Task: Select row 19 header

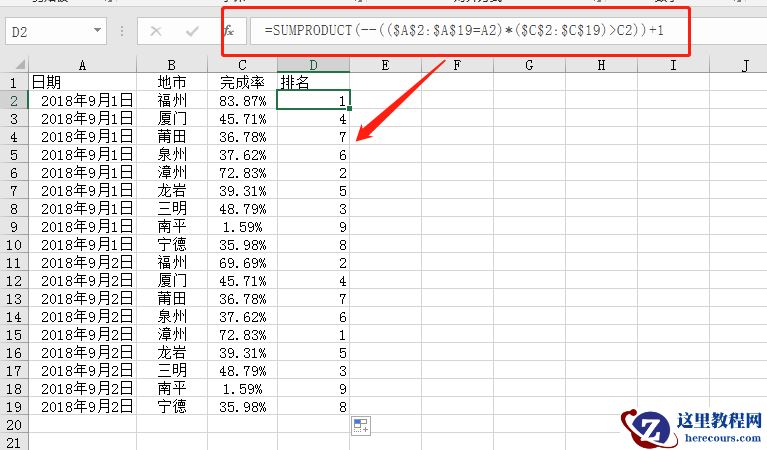Action: coord(14,406)
